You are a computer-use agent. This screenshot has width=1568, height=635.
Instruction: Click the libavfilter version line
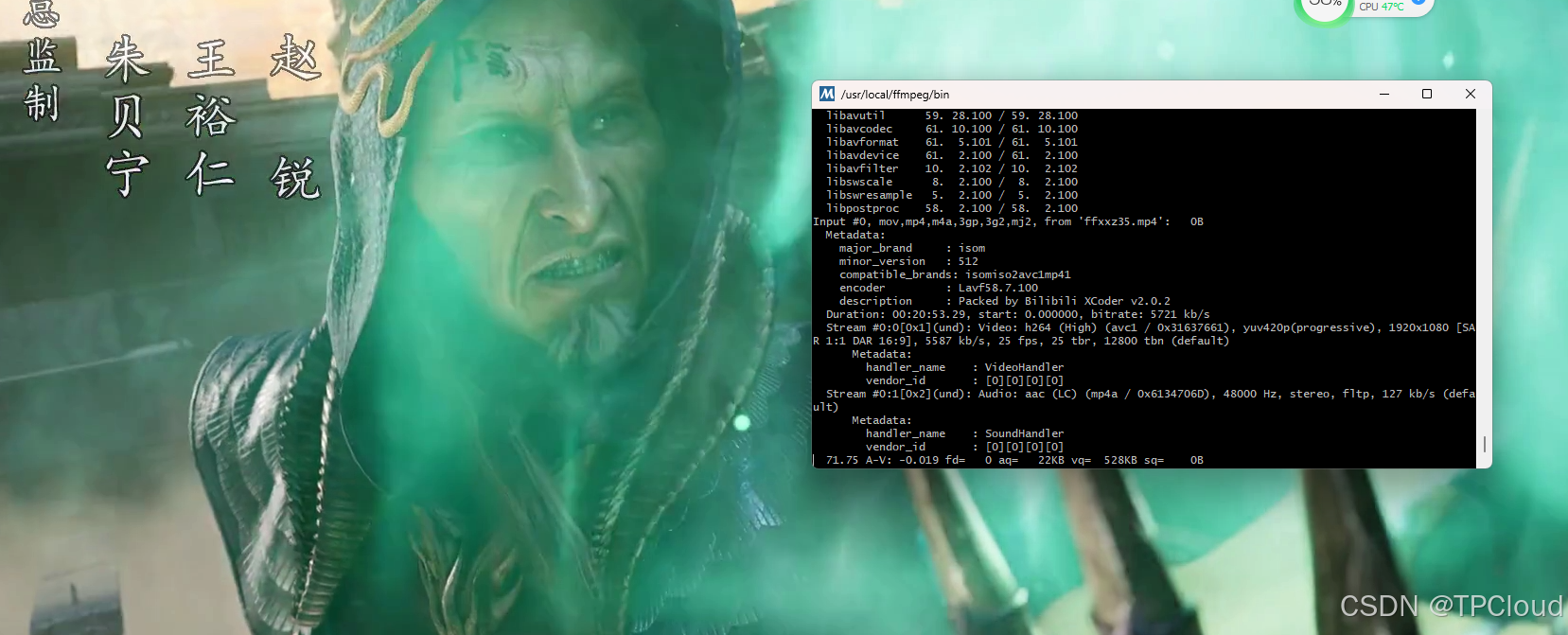(952, 168)
